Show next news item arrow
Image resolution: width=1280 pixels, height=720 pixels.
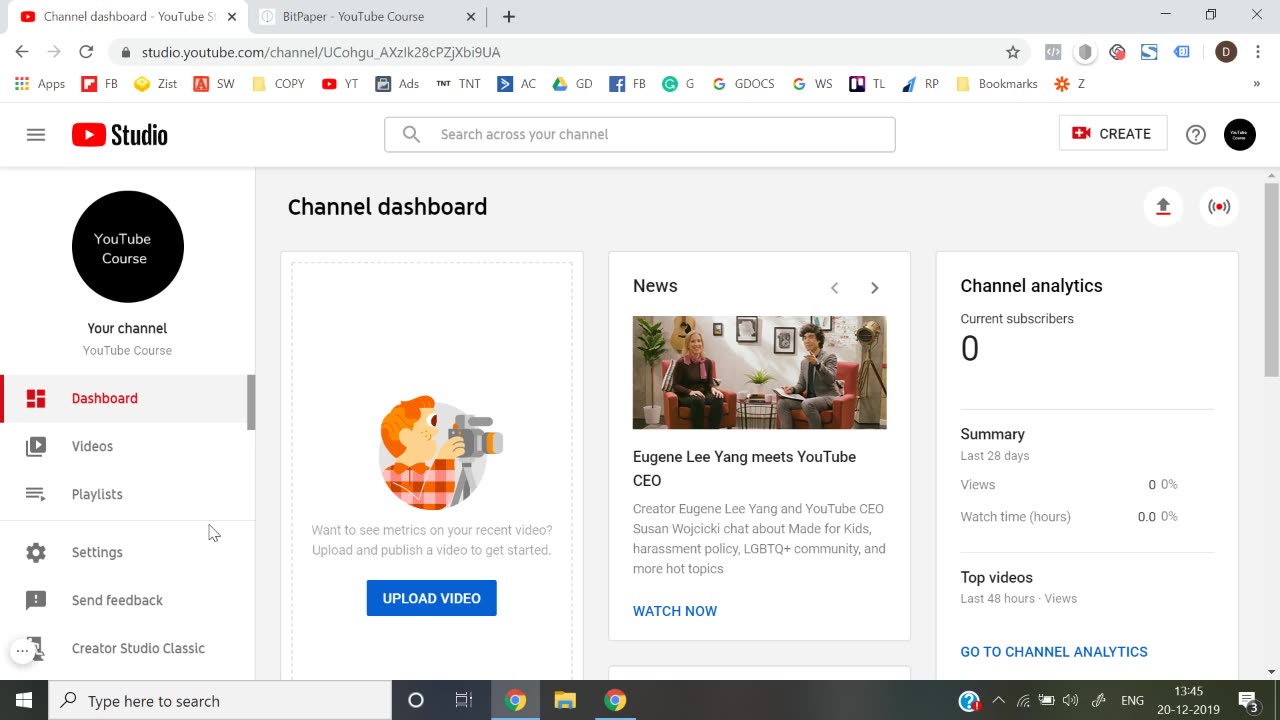click(874, 288)
